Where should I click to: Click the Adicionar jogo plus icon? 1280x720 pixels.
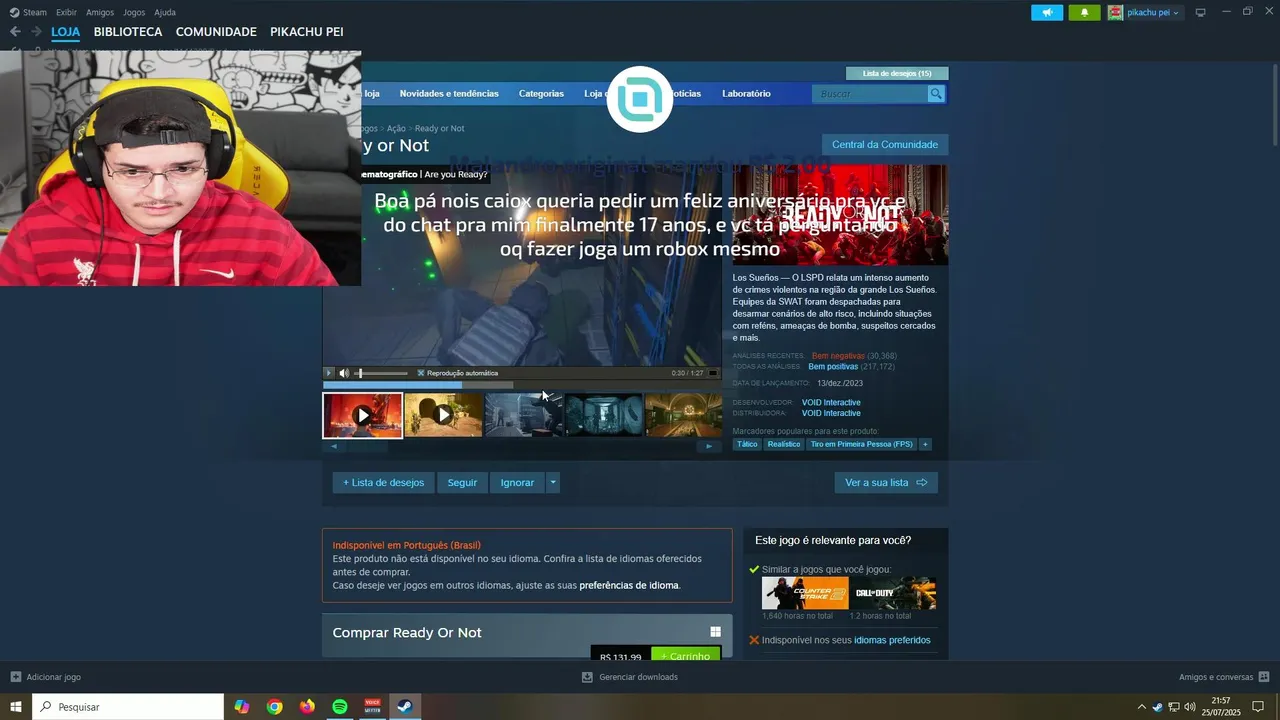point(15,677)
